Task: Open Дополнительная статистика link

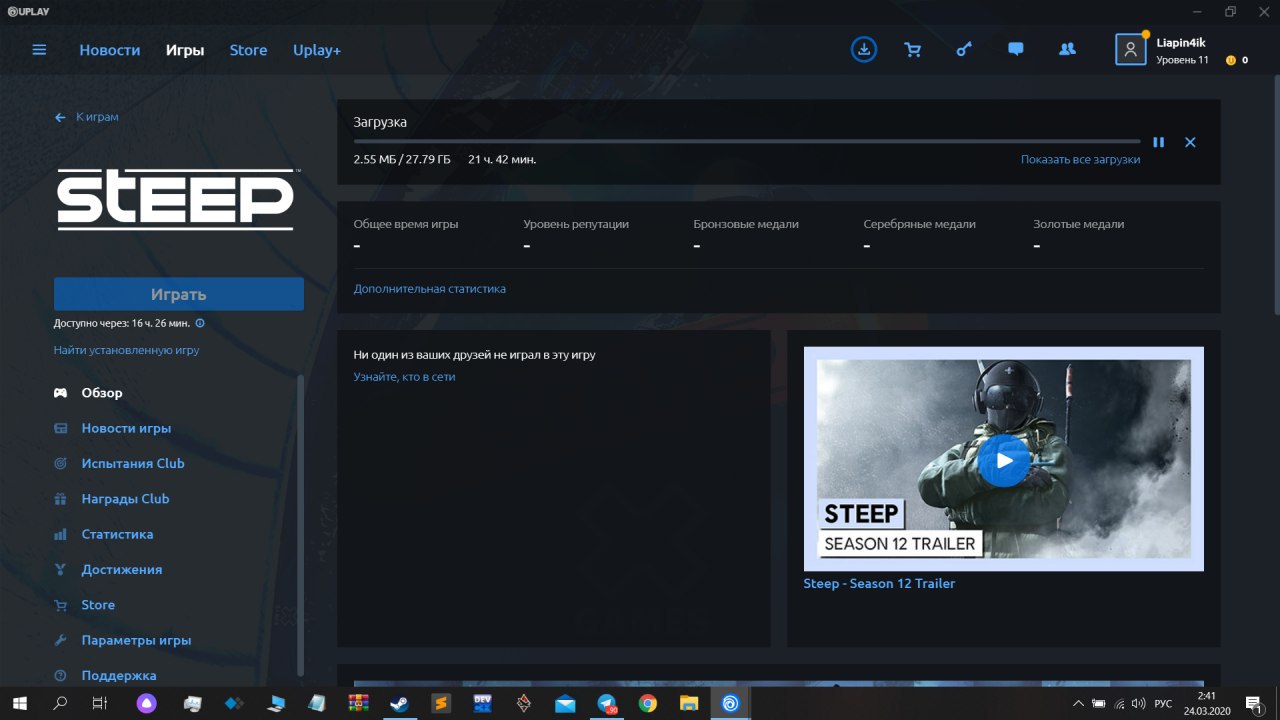Action: (429, 288)
